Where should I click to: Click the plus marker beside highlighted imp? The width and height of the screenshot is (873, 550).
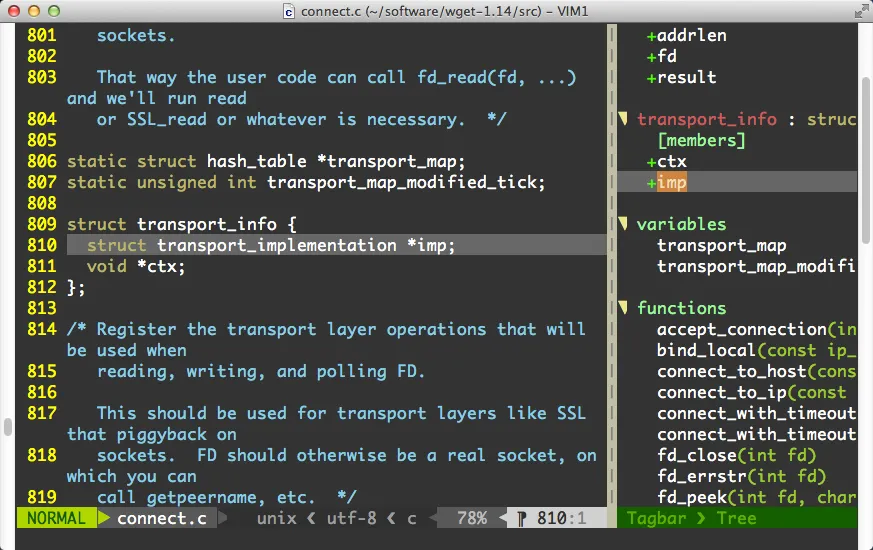coord(651,183)
